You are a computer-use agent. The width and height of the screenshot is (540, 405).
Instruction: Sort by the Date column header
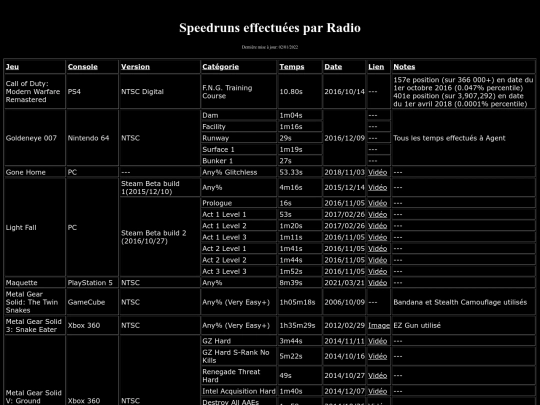point(333,67)
